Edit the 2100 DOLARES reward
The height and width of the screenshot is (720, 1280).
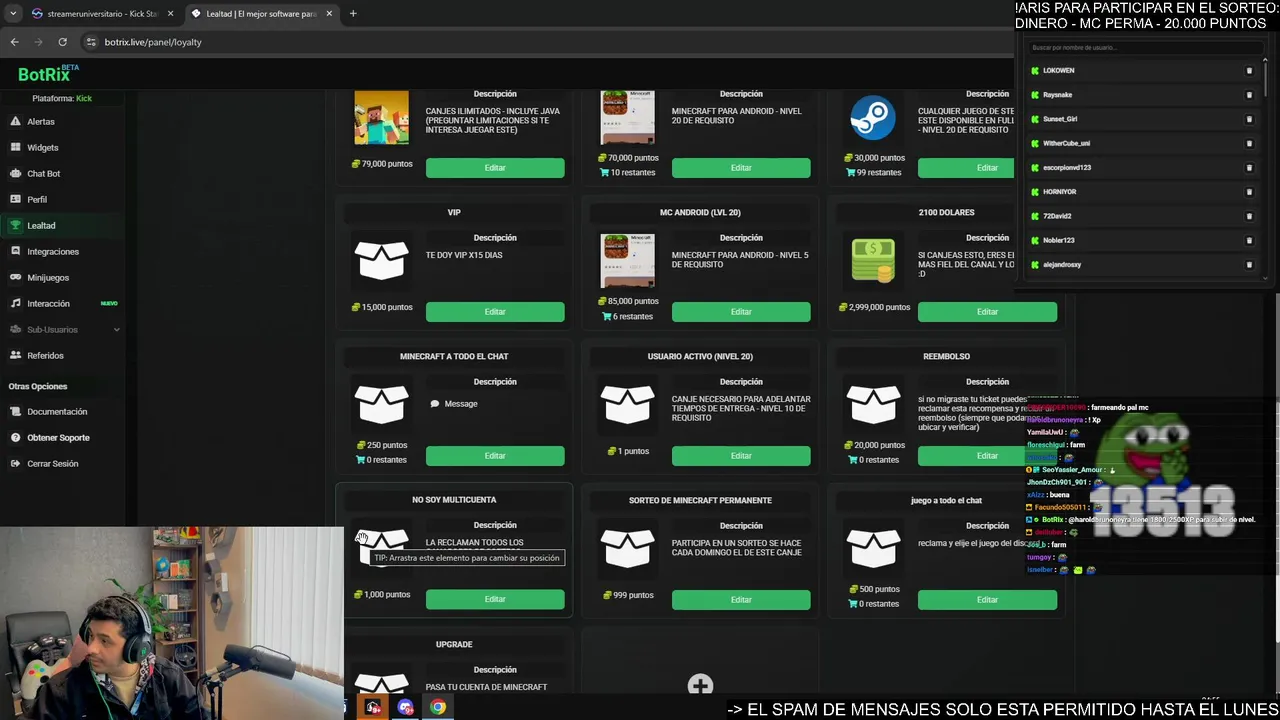click(x=987, y=312)
